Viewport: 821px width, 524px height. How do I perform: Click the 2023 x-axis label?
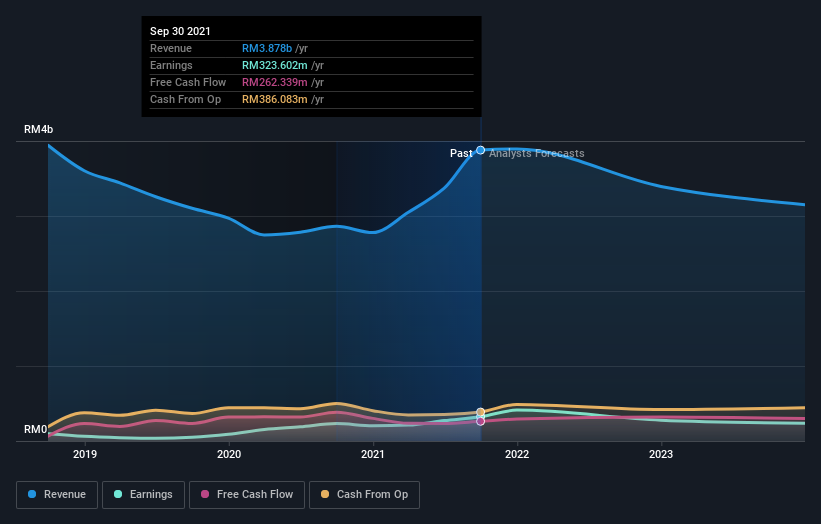[x=661, y=454]
